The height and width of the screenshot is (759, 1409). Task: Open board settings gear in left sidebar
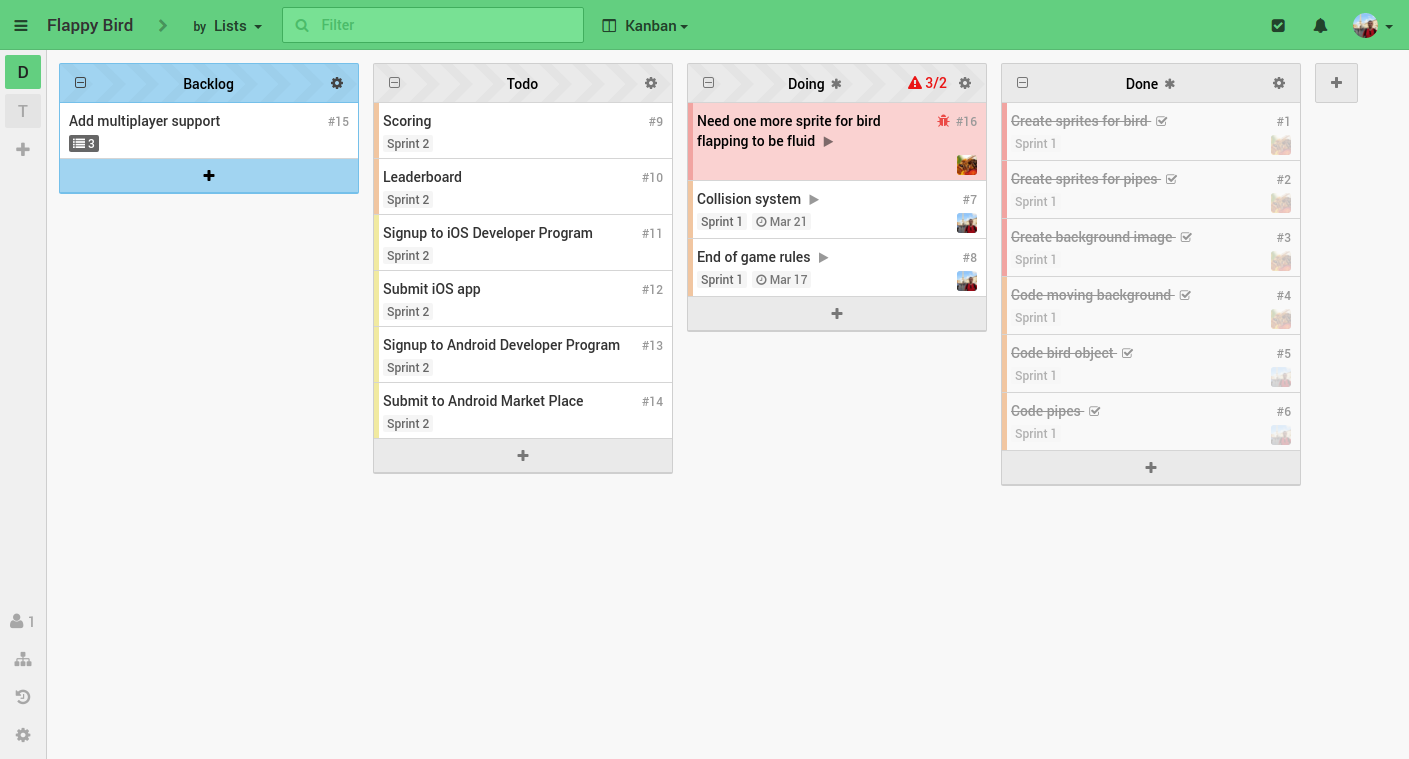tap(23, 735)
